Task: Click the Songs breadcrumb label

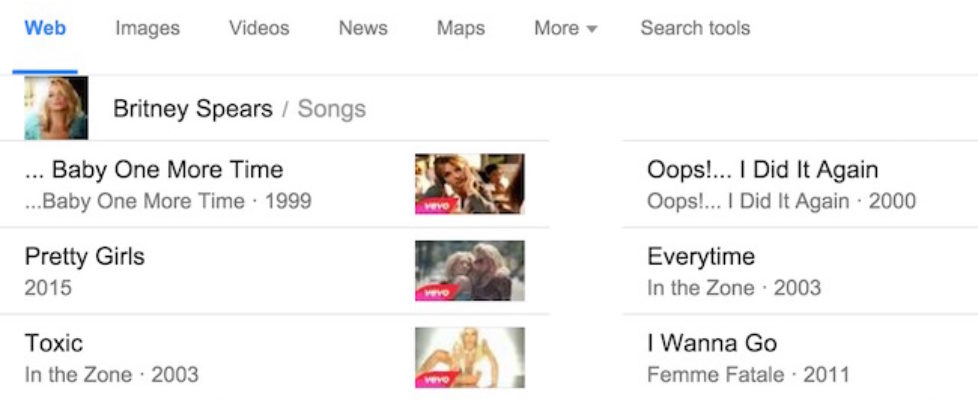Action: click(x=332, y=109)
